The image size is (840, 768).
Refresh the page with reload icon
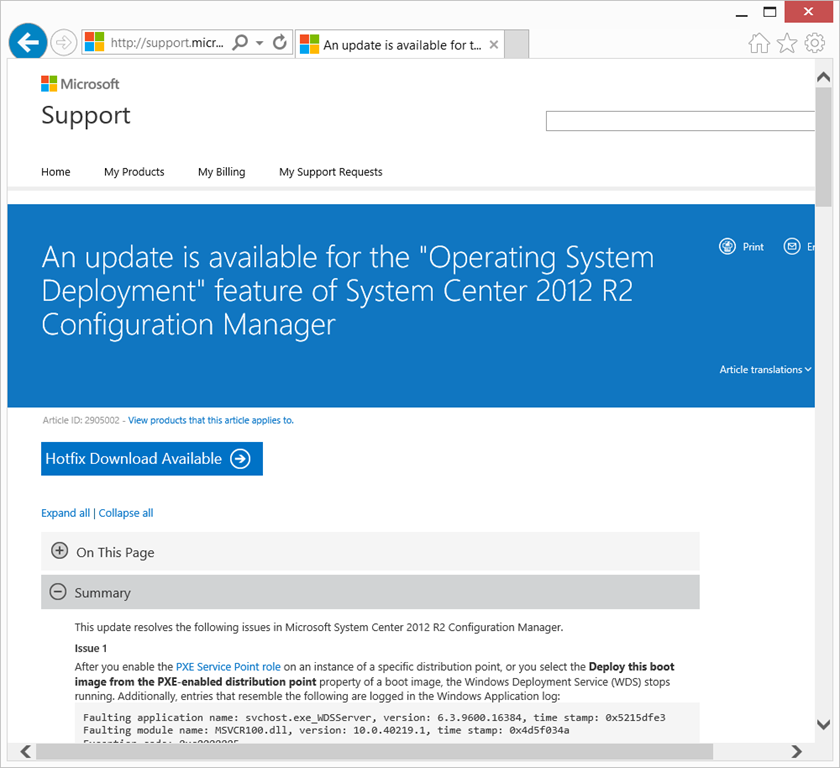click(280, 43)
